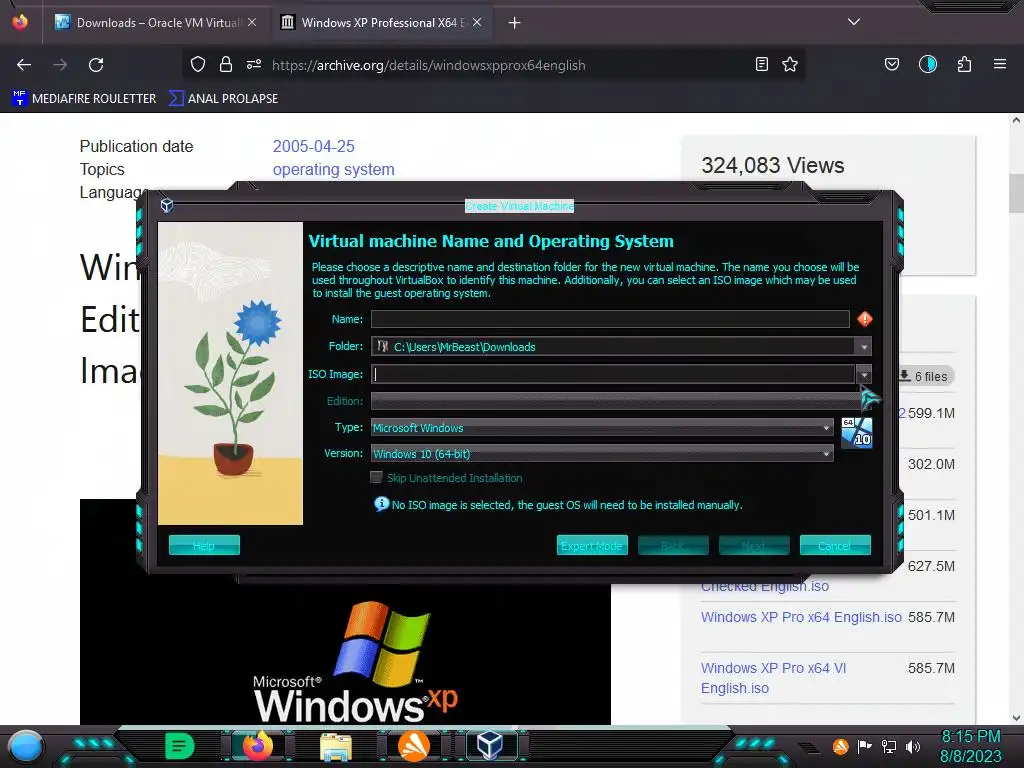Switch to Expert Mode
Image resolution: width=1024 pixels, height=768 pixels.
pos(592,545)
